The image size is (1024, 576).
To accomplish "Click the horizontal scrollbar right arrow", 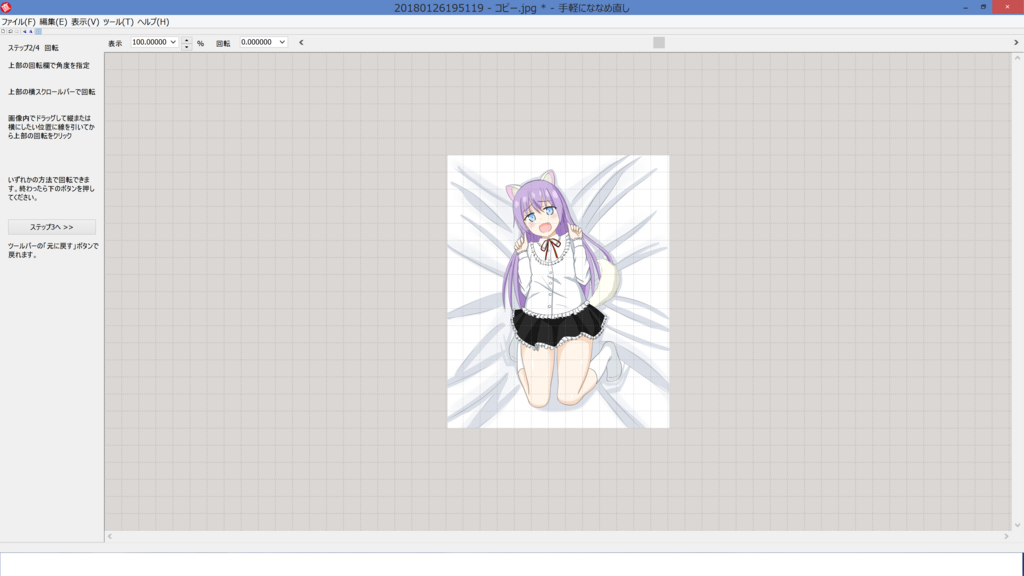I will pos(1006,536).
